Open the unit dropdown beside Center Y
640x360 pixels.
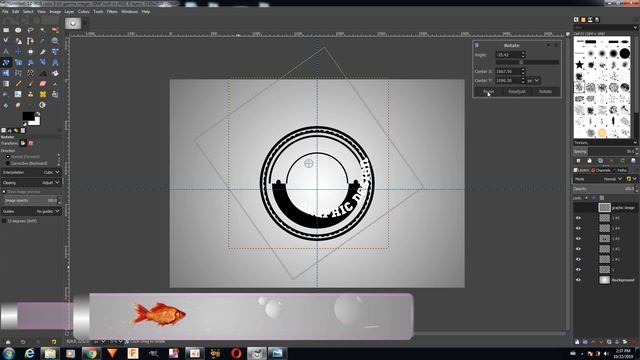click(x=533, y=80)
